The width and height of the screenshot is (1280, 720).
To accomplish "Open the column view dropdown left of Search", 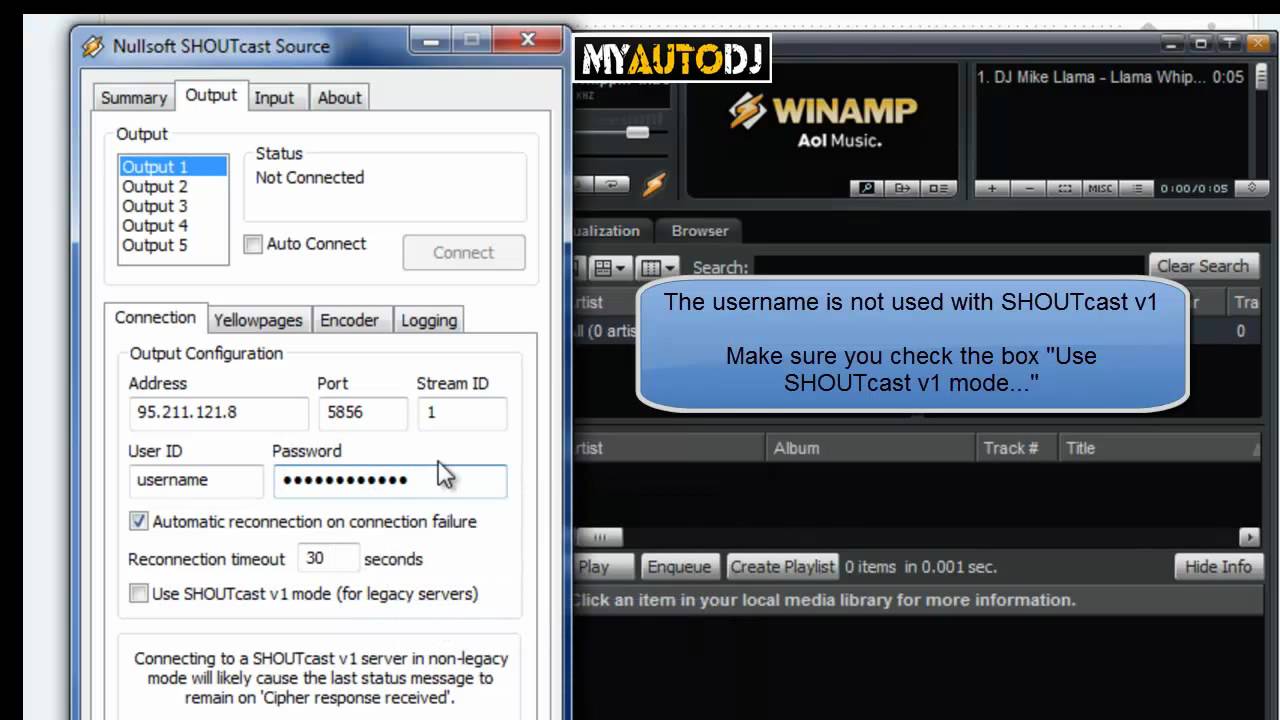I will point(658,267).
